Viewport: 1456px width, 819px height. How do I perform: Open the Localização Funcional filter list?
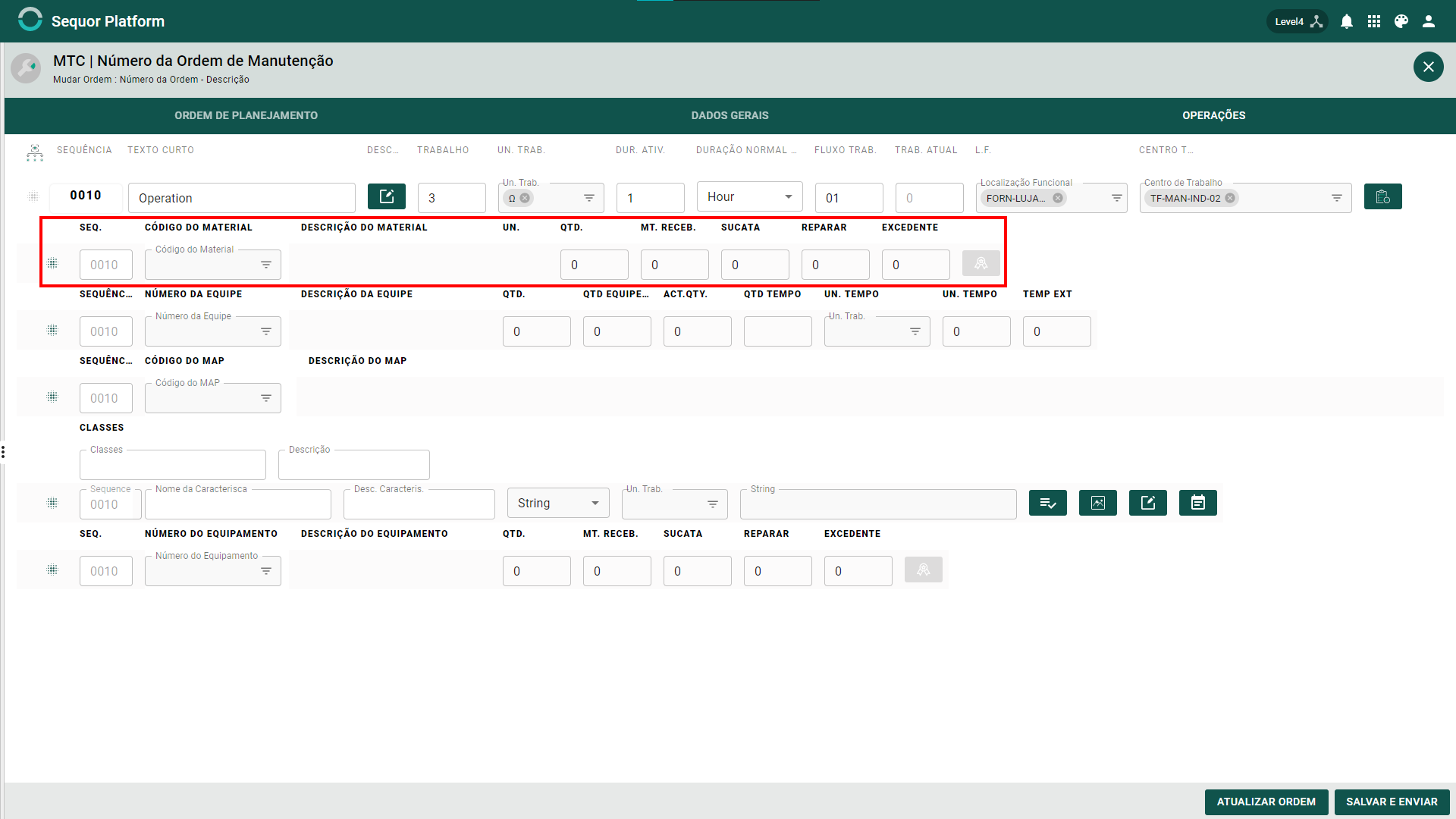point(1117,198)
